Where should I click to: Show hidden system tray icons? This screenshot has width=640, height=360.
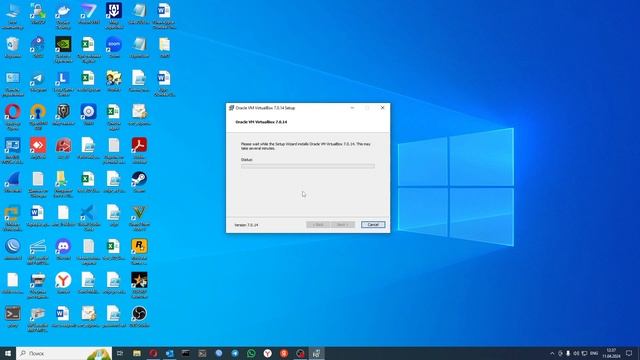click(x=552, y=353)
